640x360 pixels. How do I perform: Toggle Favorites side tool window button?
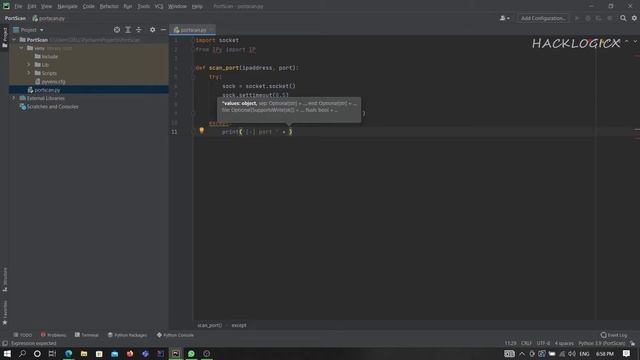(4, 313)
